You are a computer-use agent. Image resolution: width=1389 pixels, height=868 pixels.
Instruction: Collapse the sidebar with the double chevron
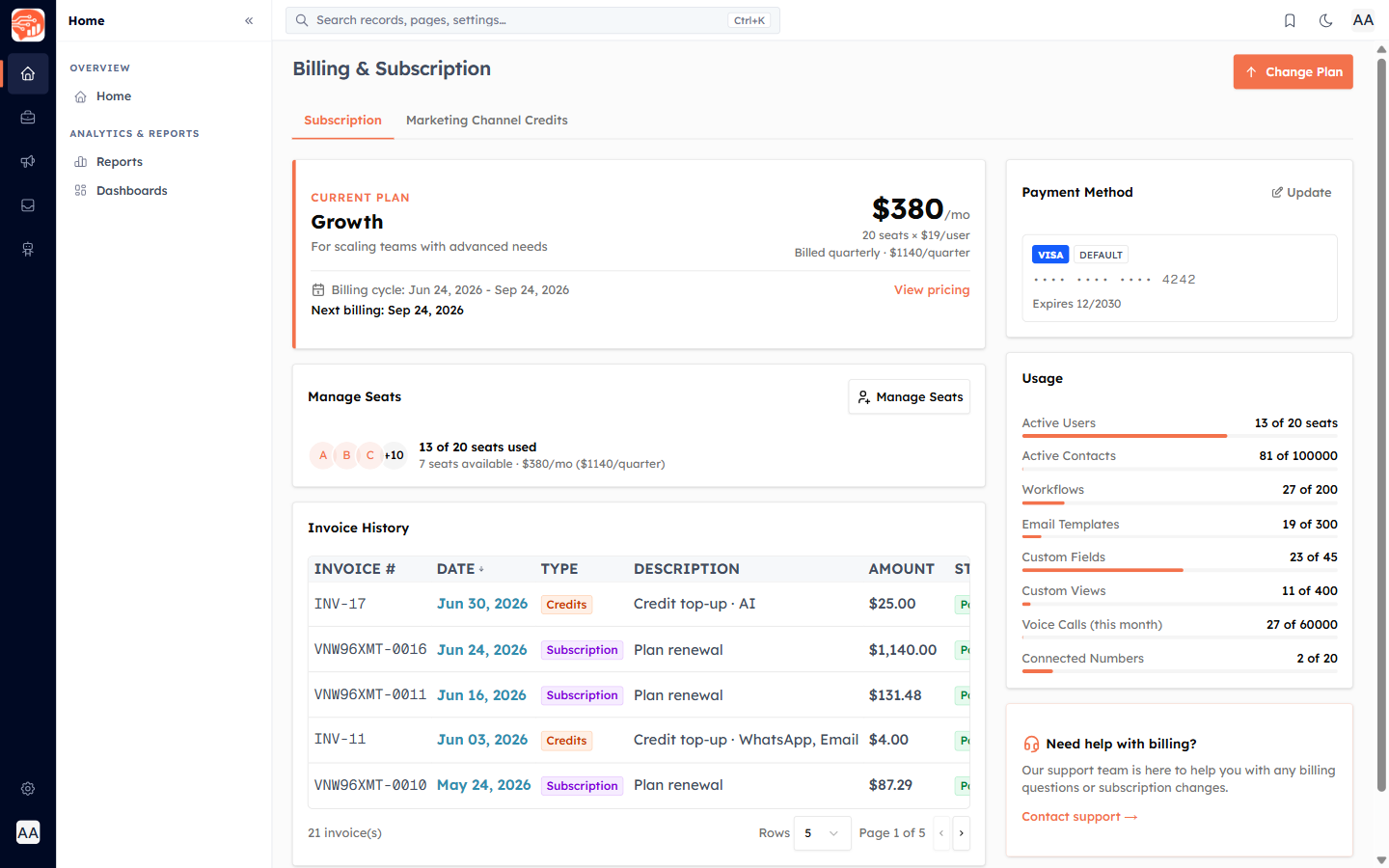[x=249, y=20]
